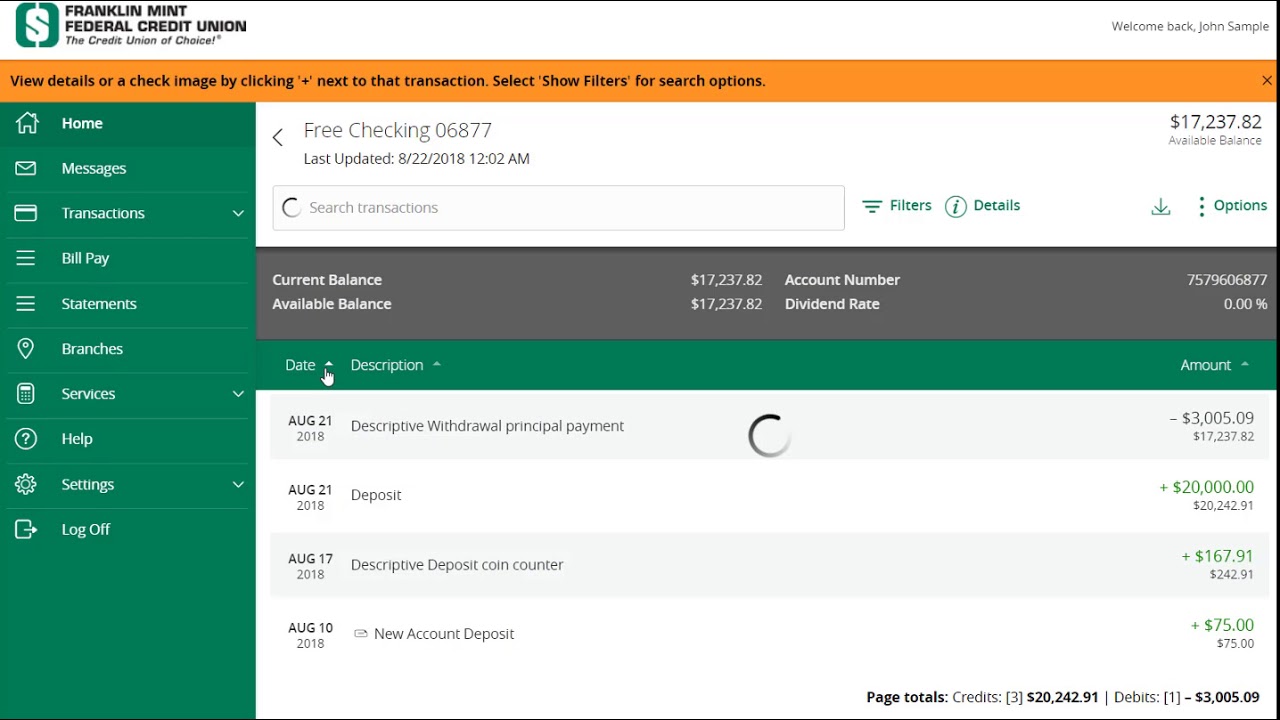
Task: Click the Settings gear icon
Action: pos(26,484)
